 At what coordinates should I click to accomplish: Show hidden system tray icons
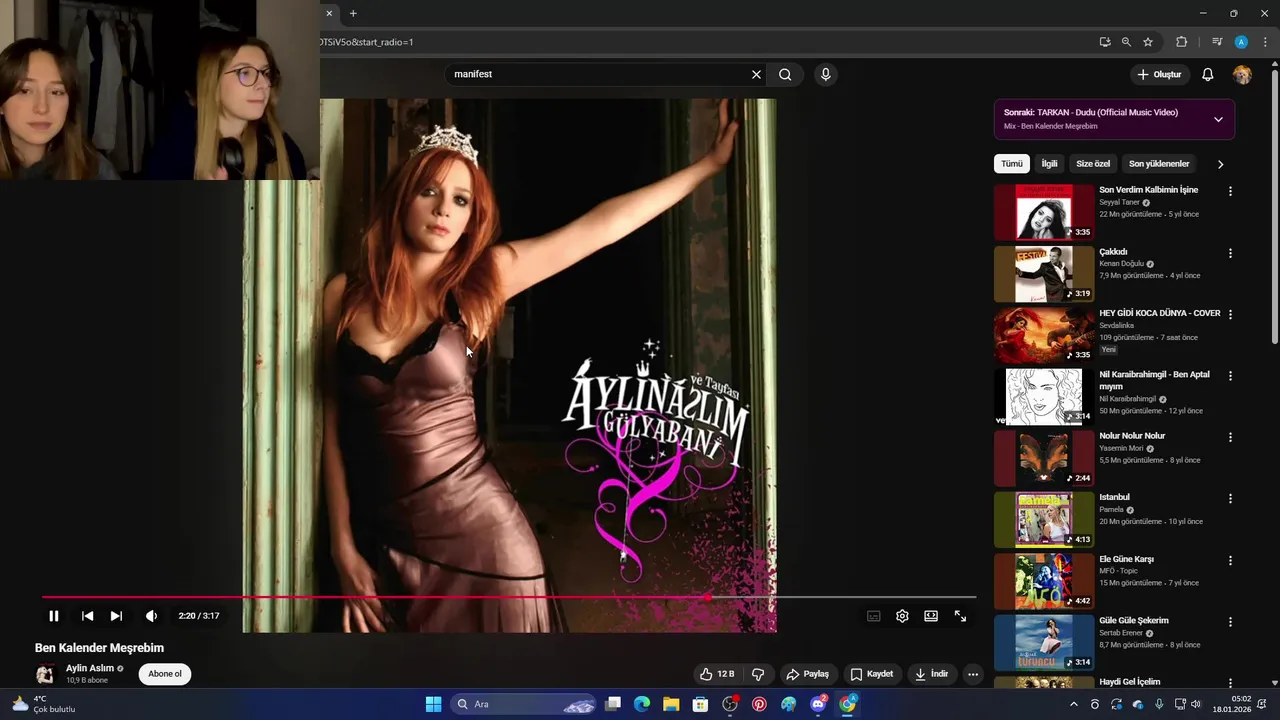(x=1074, y=704)
